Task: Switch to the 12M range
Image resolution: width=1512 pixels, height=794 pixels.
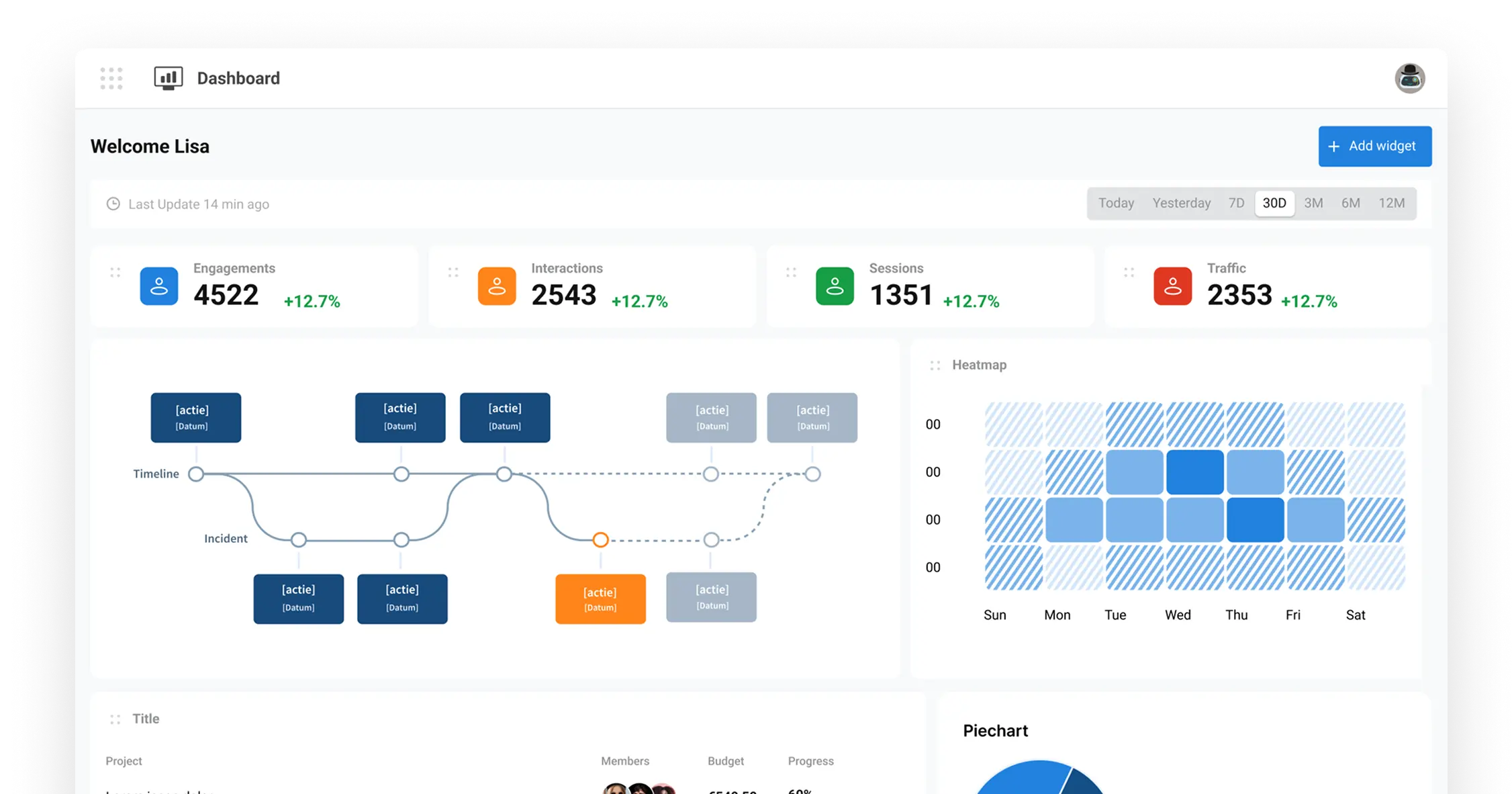Action: click(x=1391, y=204)
